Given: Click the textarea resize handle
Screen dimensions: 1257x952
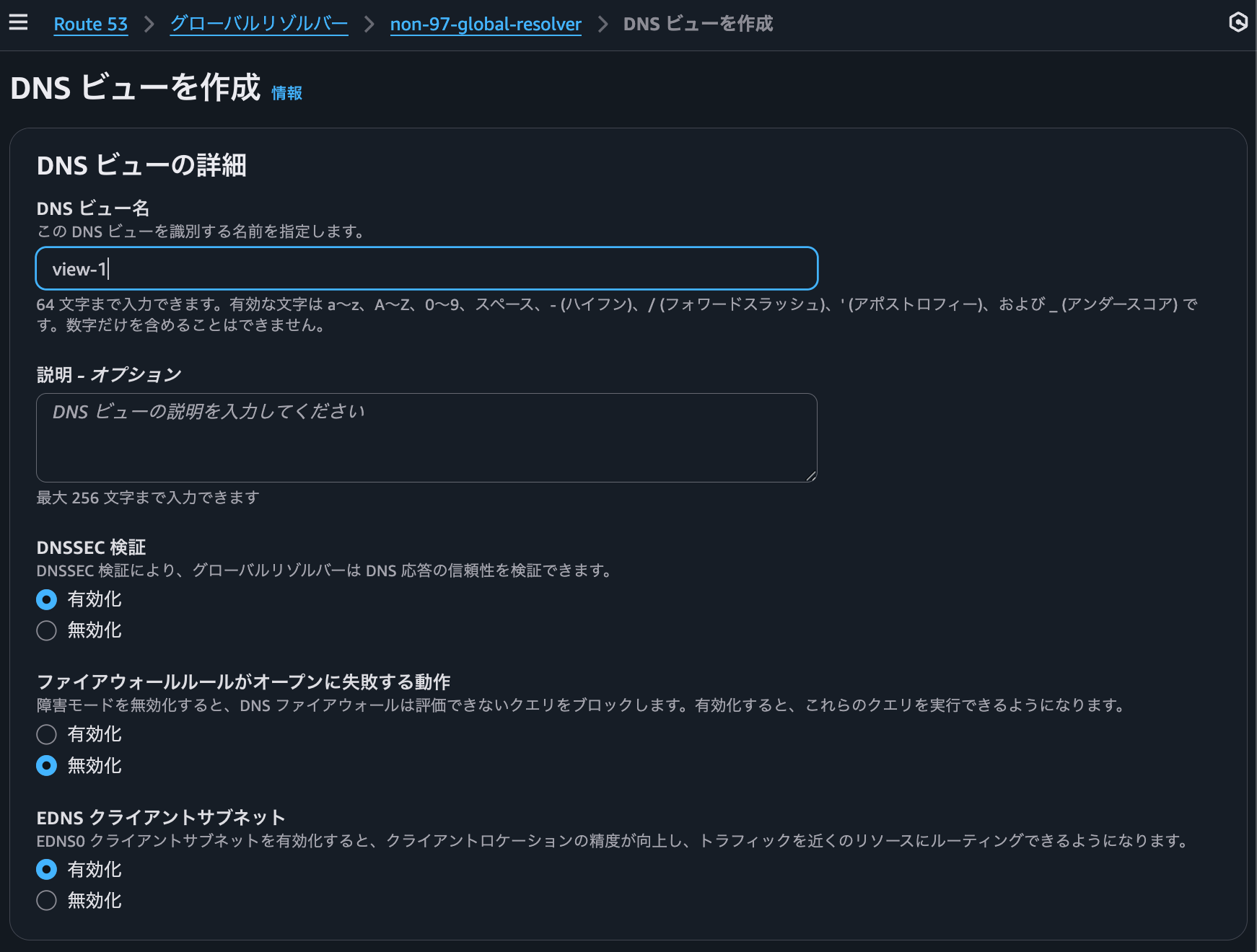Looking at the screenshot, I should coord(811,475).
